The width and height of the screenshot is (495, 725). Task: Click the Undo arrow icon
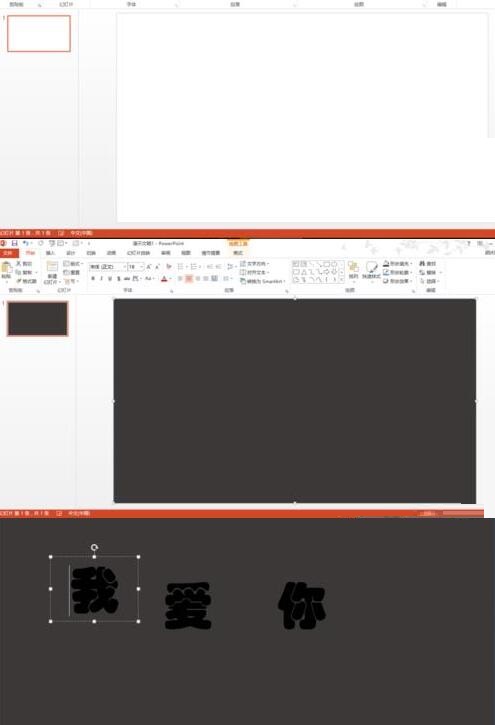(x=25, y=243)
